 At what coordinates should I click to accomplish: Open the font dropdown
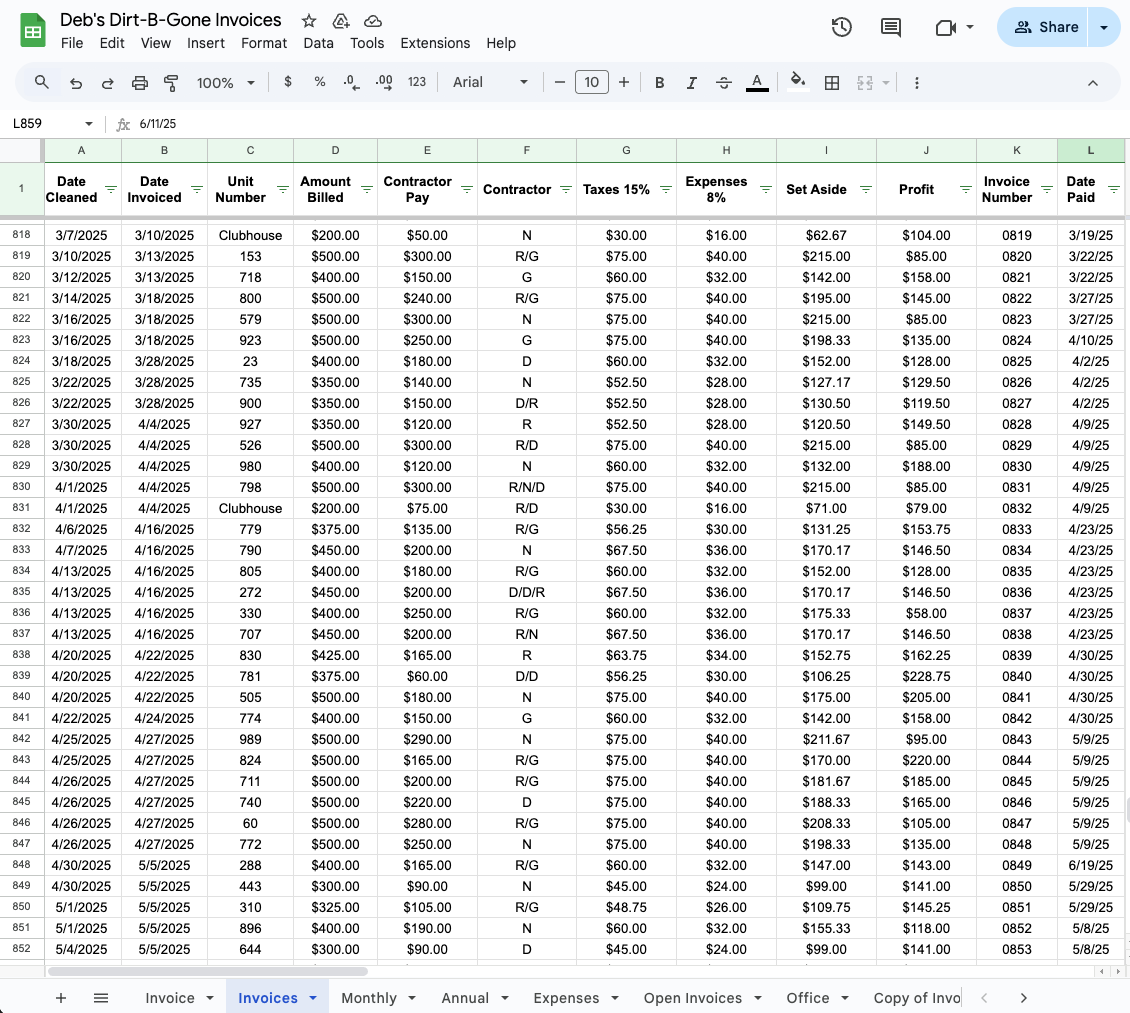tap(490, 82)
